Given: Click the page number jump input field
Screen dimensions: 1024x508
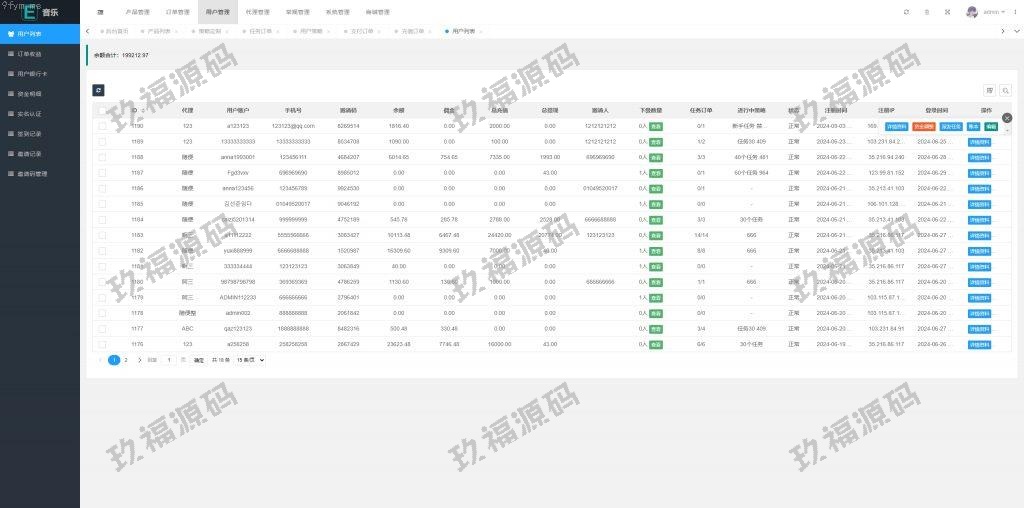Looking at the screenshot, I should coord(169,360).
